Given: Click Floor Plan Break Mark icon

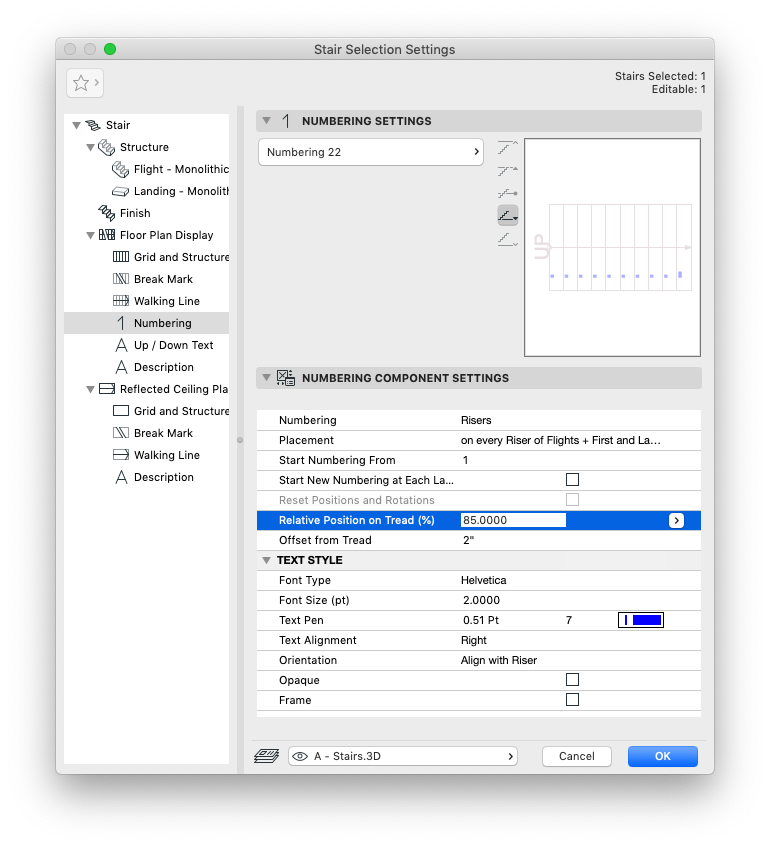Looking at the screenshot, I should pos(121,279).
